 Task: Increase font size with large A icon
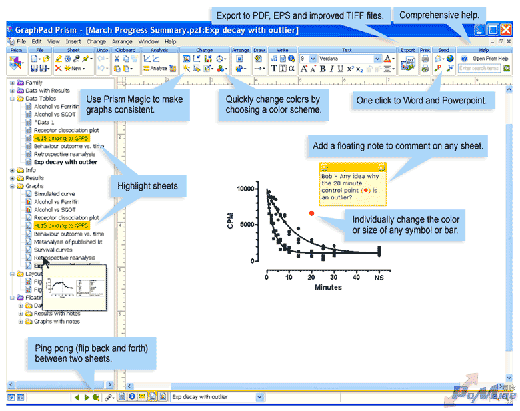pyautogui.click(x=304, y=69)
